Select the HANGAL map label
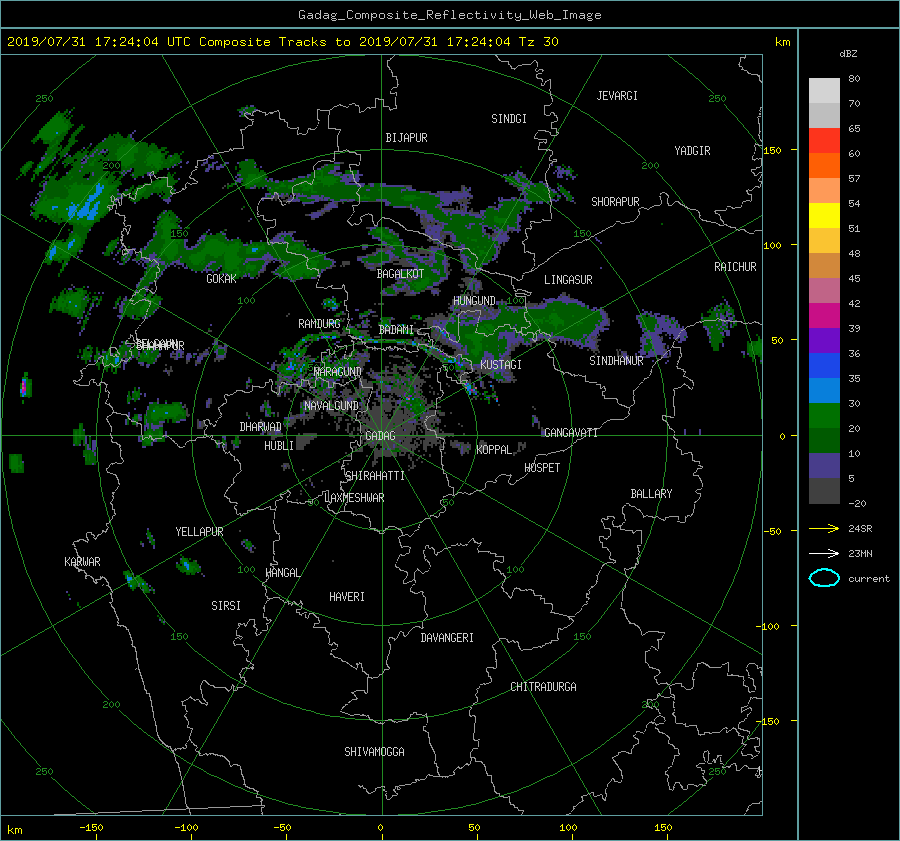The height and width of the screenshot is (841, 900). pos(282,573)
